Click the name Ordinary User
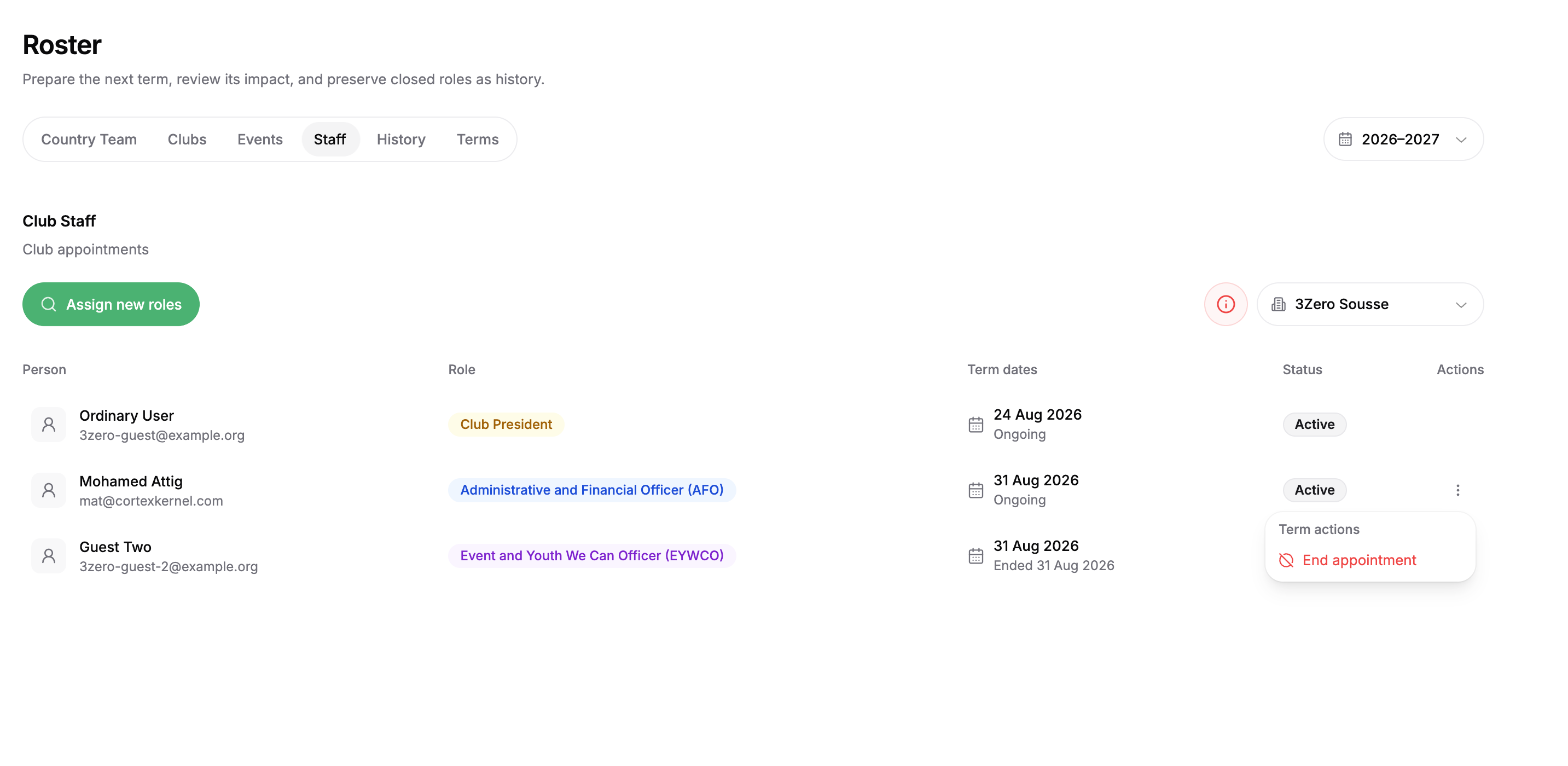 tap(126, 416)
